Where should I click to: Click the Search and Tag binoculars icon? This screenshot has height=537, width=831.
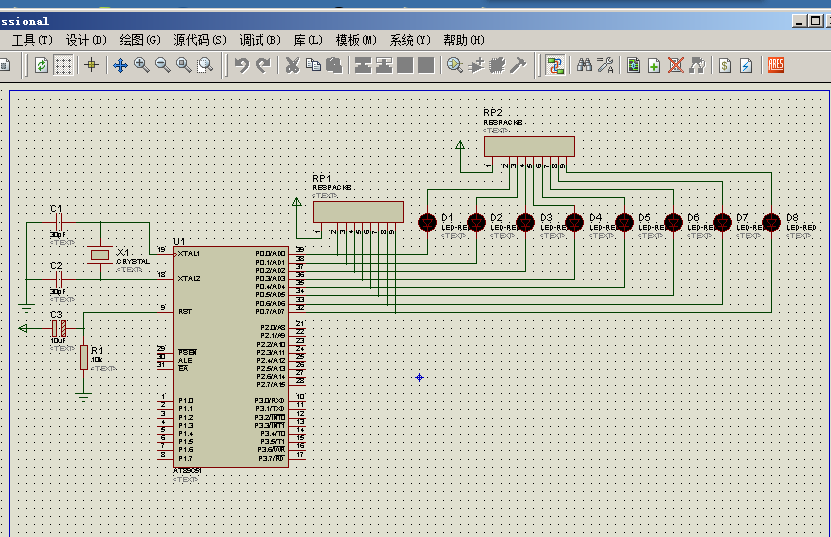pos(584,66)
